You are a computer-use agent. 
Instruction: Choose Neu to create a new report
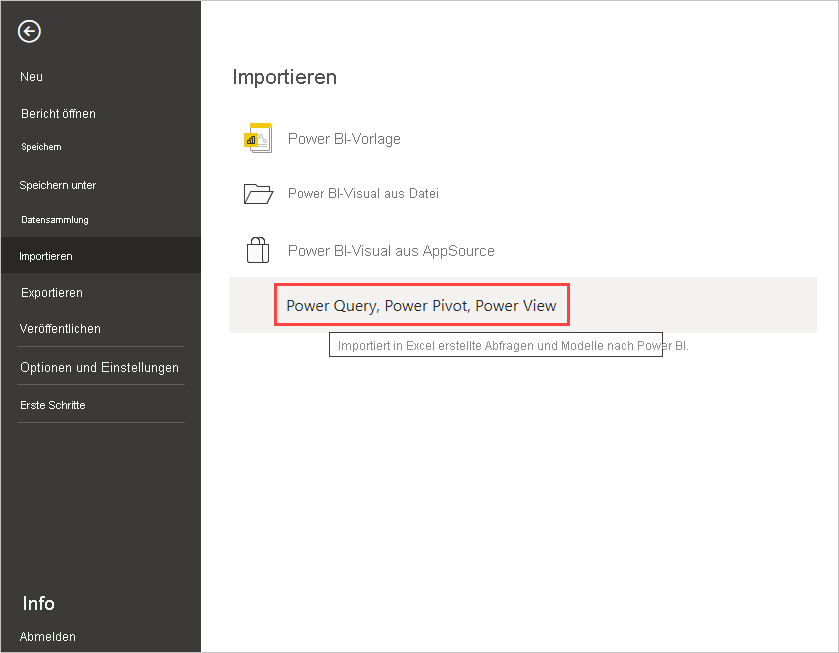31,76
